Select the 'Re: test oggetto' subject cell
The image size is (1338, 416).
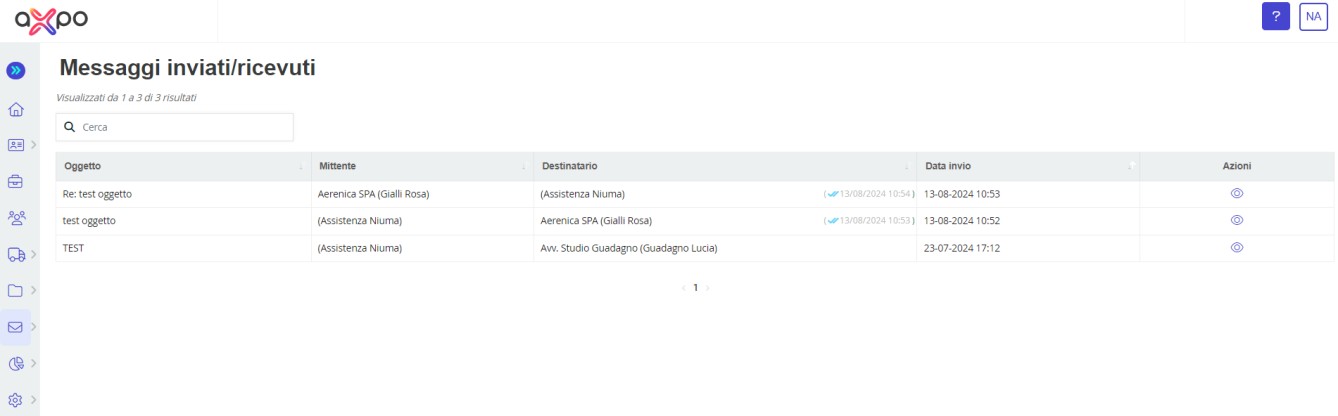click(x=184, y=194)
